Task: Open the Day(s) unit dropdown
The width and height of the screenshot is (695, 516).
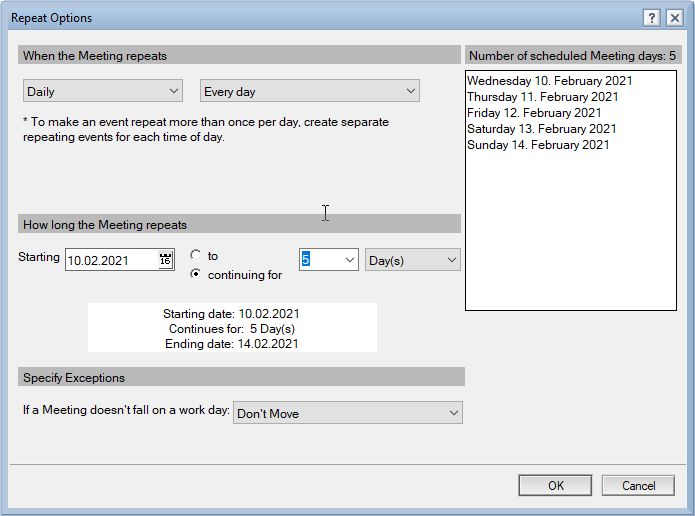Action: pyautogui.click(x=413, y=260)
